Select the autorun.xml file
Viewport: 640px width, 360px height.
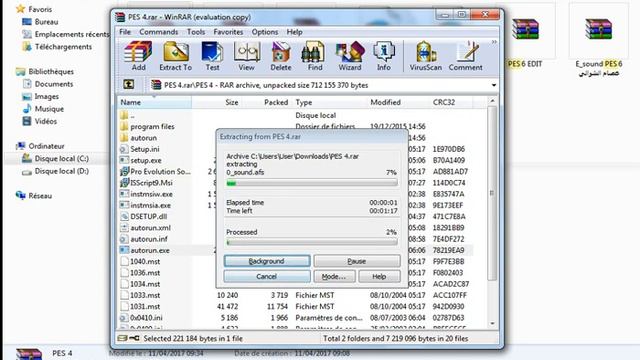click(150, 228)
